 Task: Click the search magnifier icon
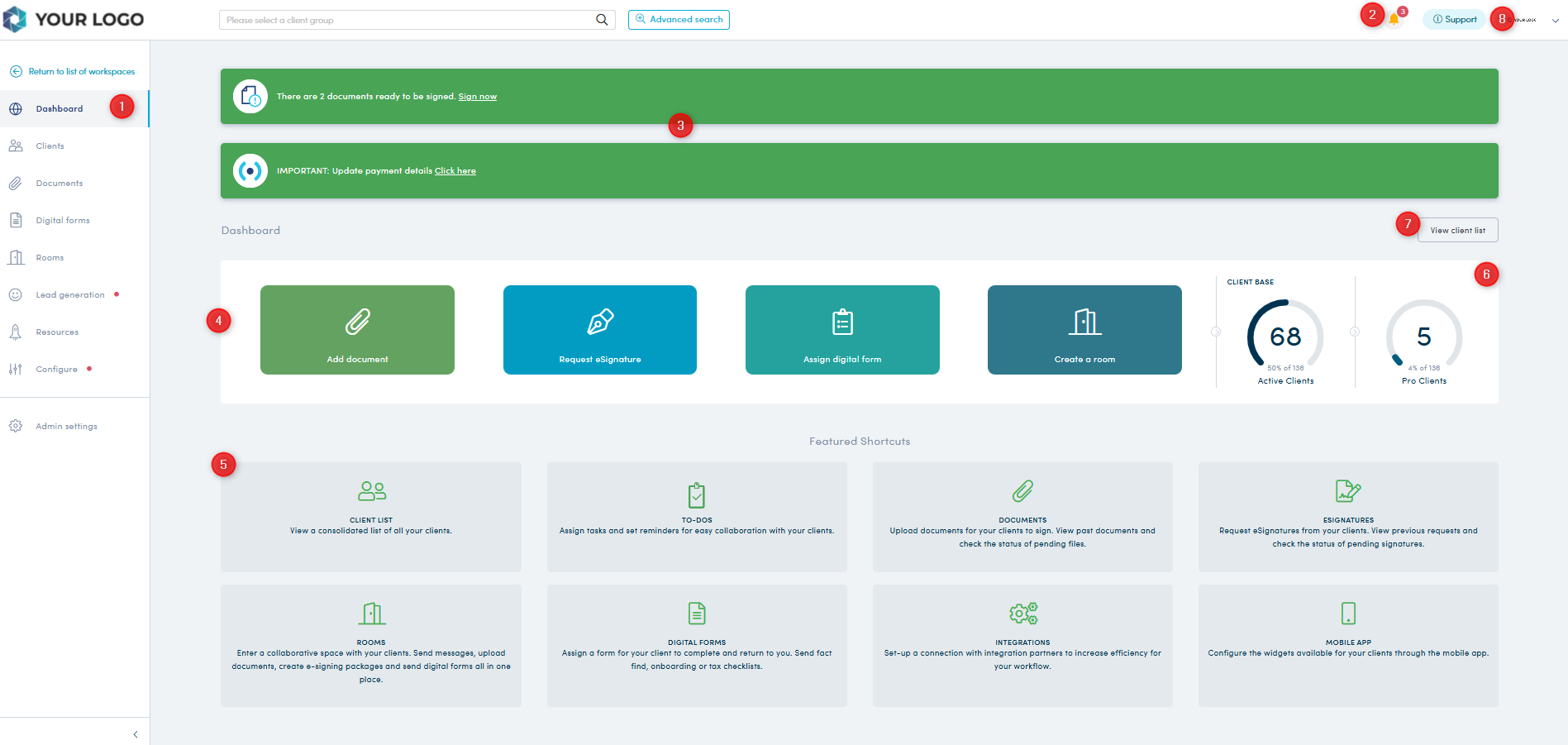coord(602,20)
